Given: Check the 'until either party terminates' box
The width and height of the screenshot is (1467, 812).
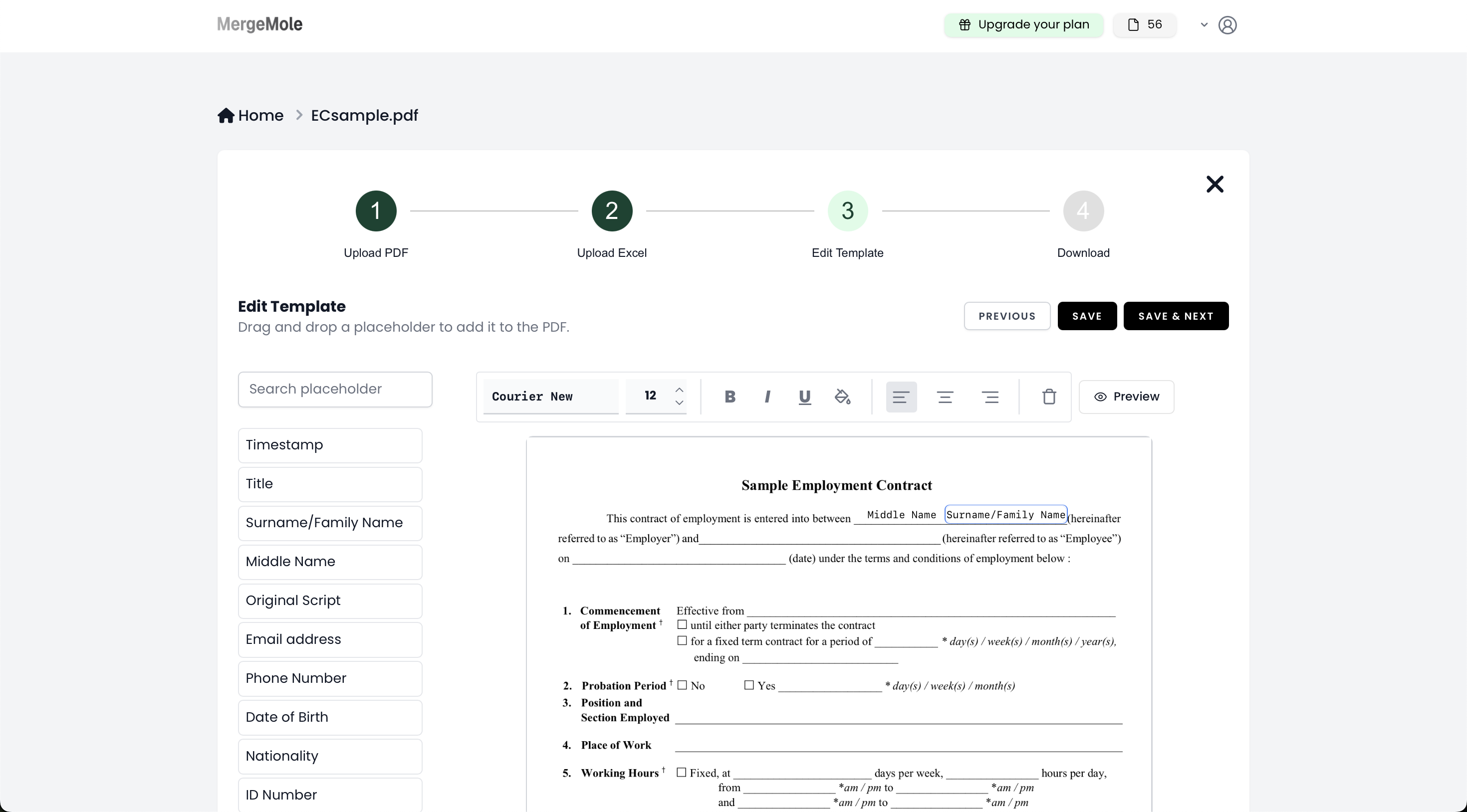Looking at the screenshot, I should pos(682,624).
